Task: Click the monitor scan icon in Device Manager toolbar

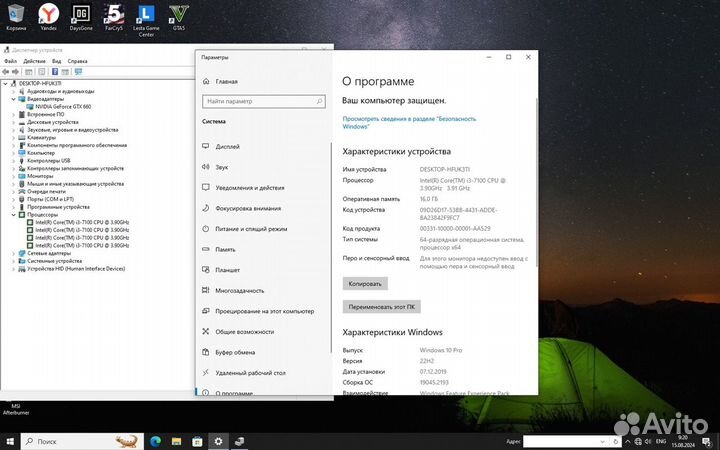Action: click(79, 72)
